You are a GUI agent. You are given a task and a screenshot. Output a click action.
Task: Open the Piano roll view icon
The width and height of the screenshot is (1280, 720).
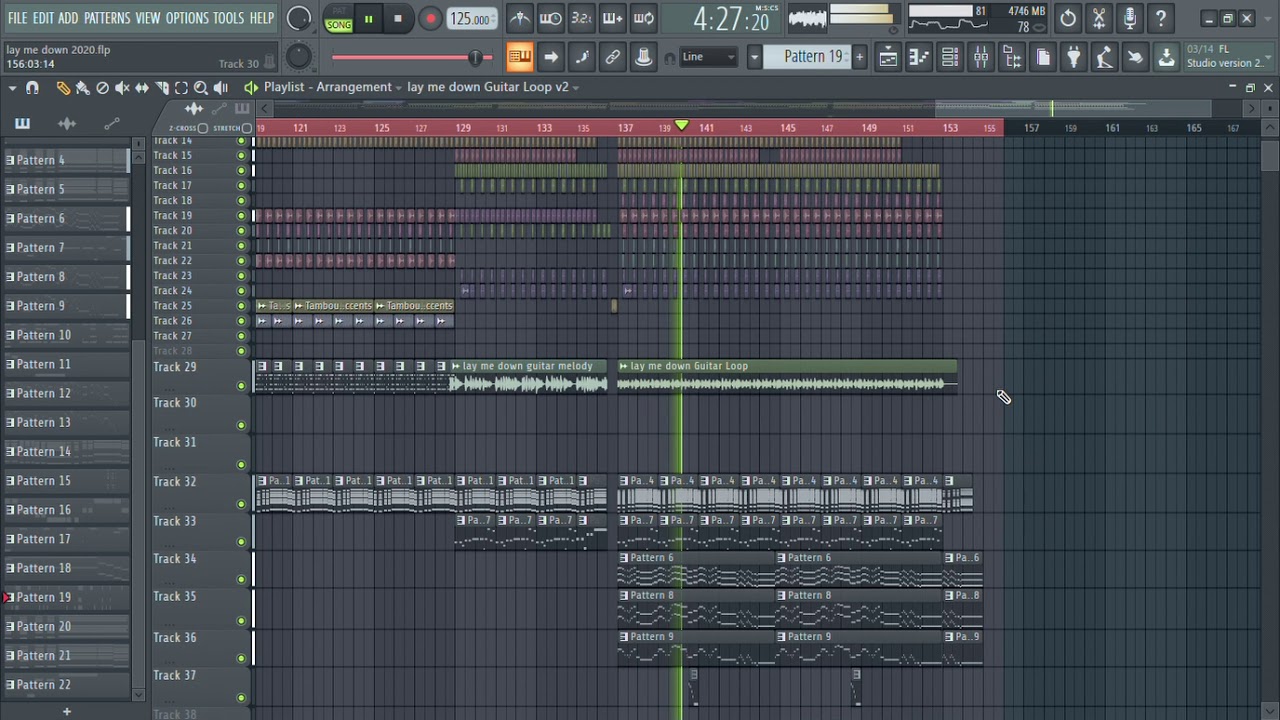pyautogui.click(x=918, y=57)
